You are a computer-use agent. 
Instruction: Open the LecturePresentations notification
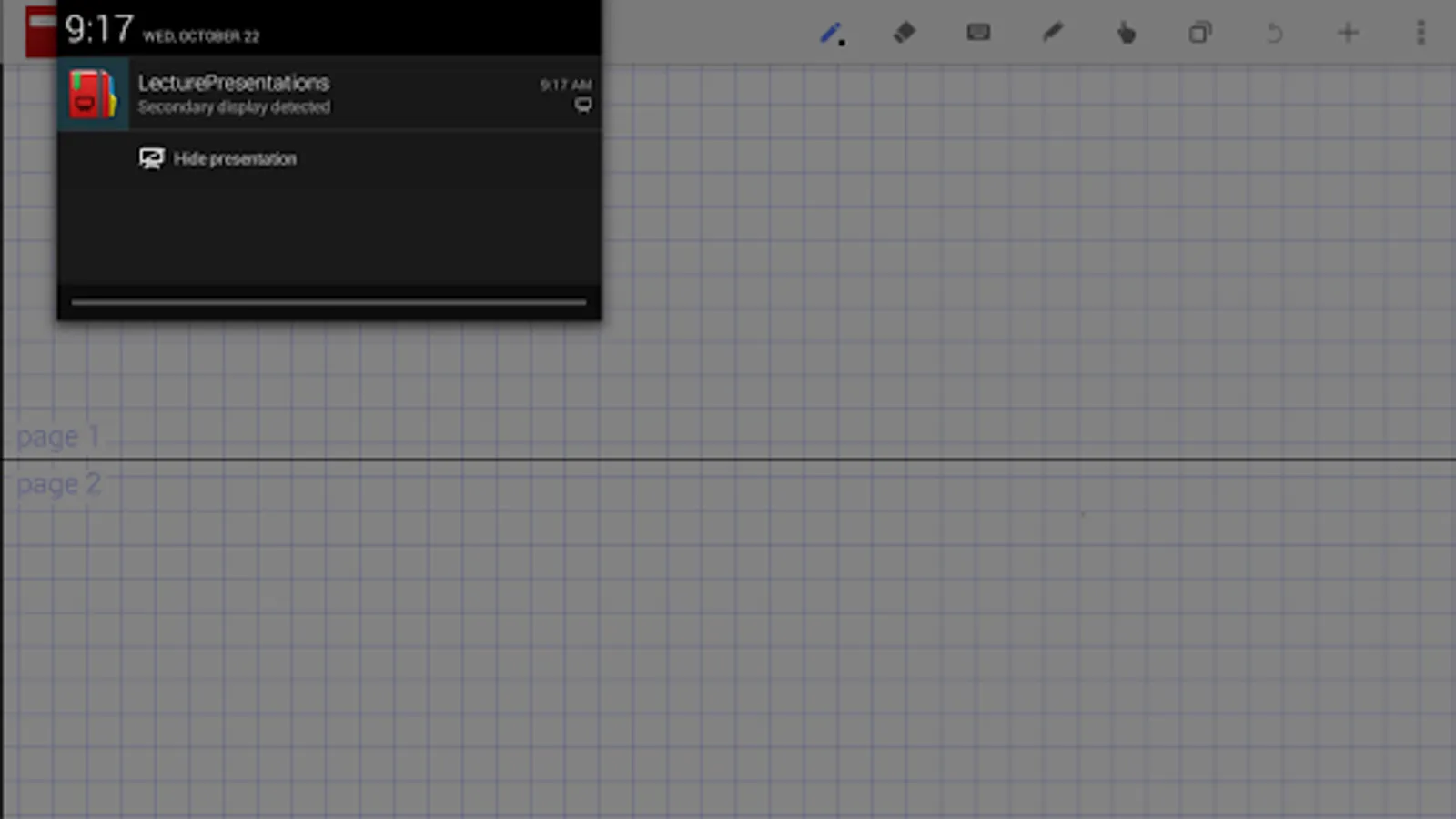[x=329, y=94]
